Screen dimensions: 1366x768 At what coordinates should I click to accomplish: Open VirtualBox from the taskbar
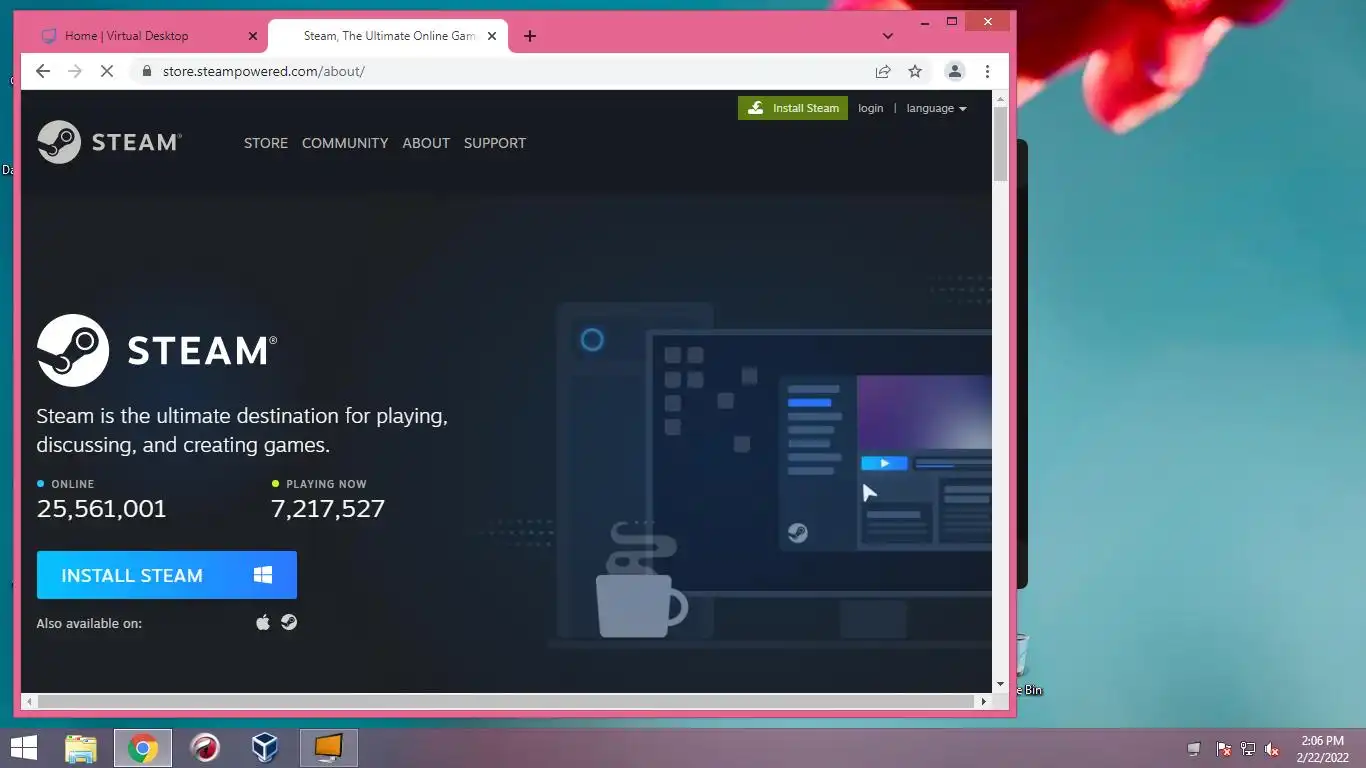(265, 748)
